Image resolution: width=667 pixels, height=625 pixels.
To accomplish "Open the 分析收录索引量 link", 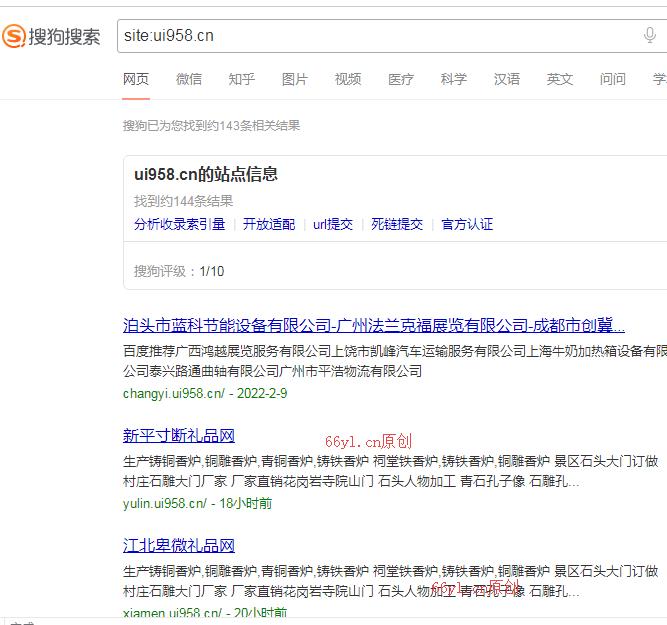I will 180,224.
